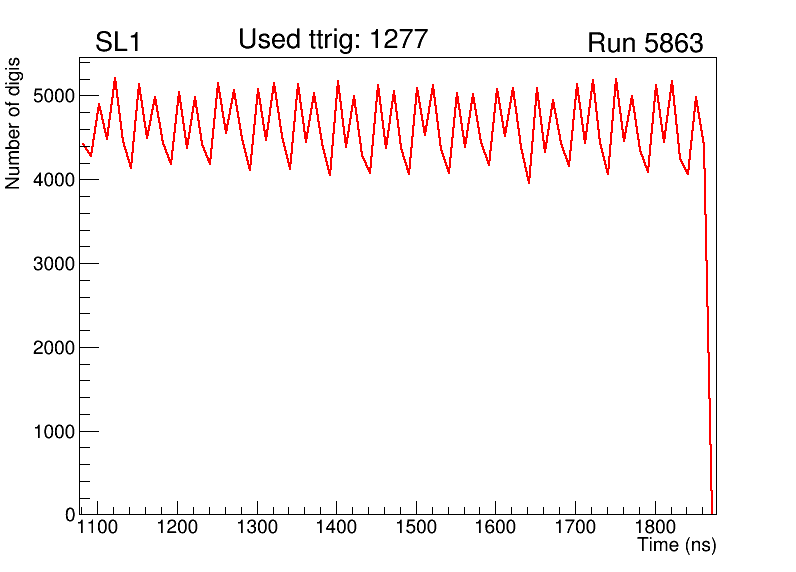
Task: Select the 'Used ttrig: 1277' plot title
Action: [x=333, y=40]
